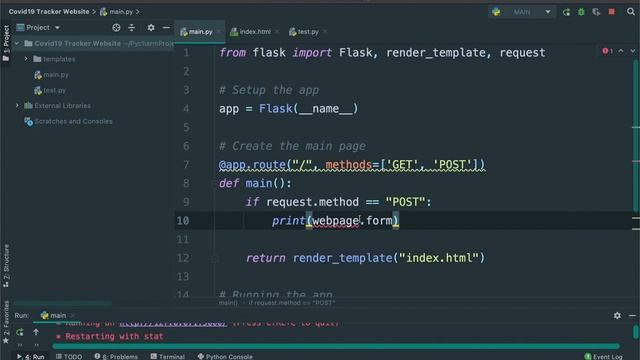The image size is (640, 360).
Task: Select test.py in the project tree
Action: pyautogui.click(x=50, y=90)
